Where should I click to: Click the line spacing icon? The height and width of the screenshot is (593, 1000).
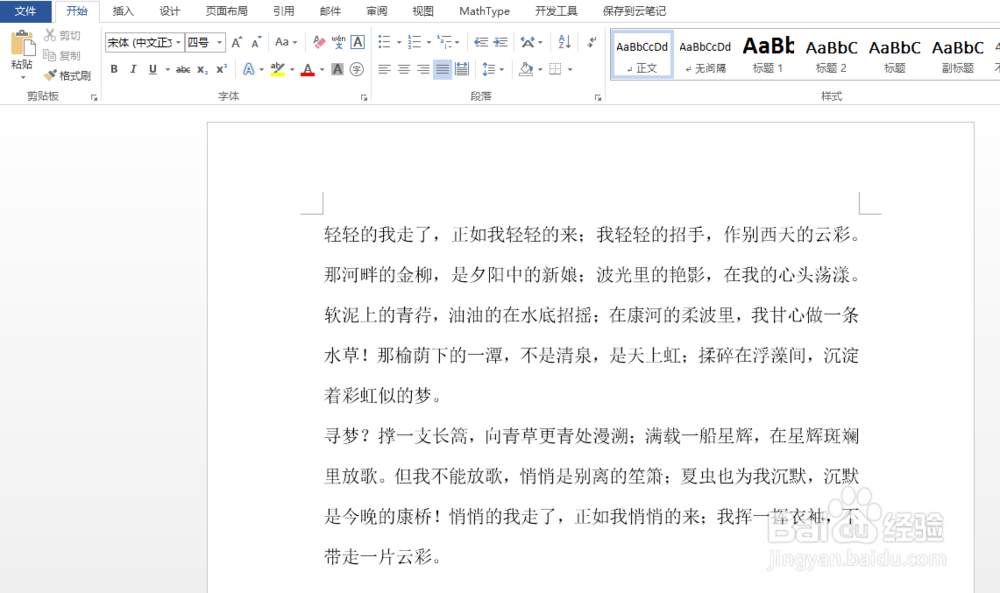point(489,69)
